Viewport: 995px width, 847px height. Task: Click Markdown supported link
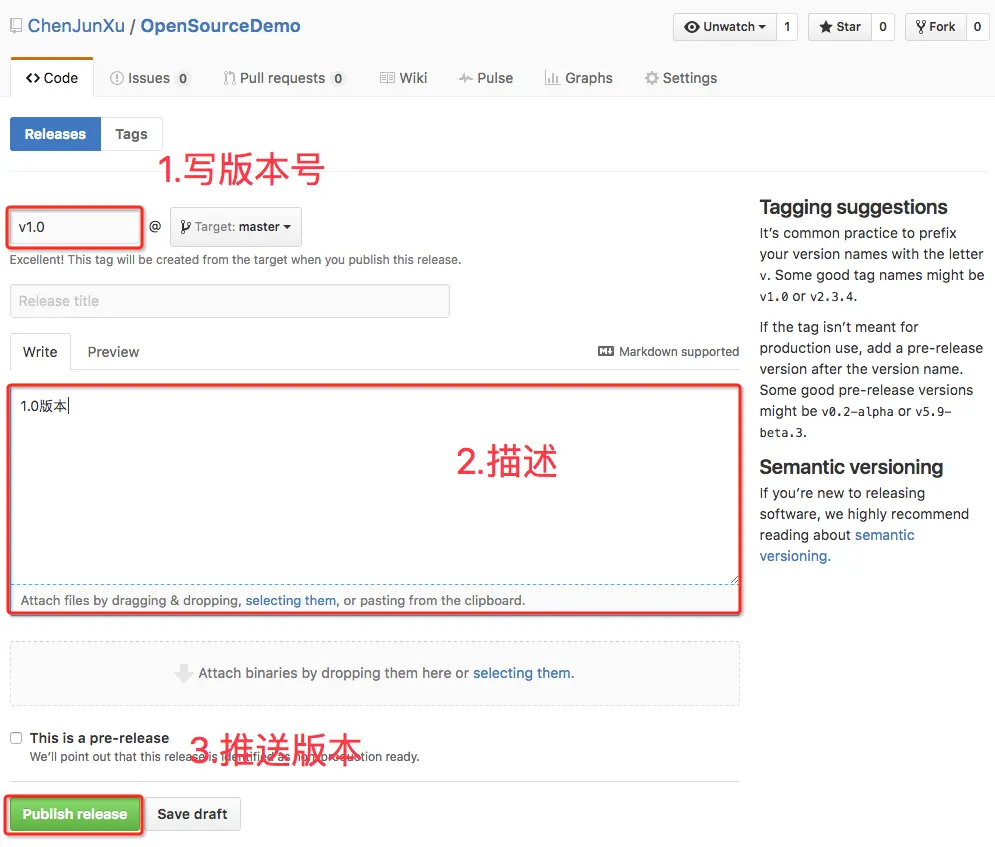pos(668,351)
